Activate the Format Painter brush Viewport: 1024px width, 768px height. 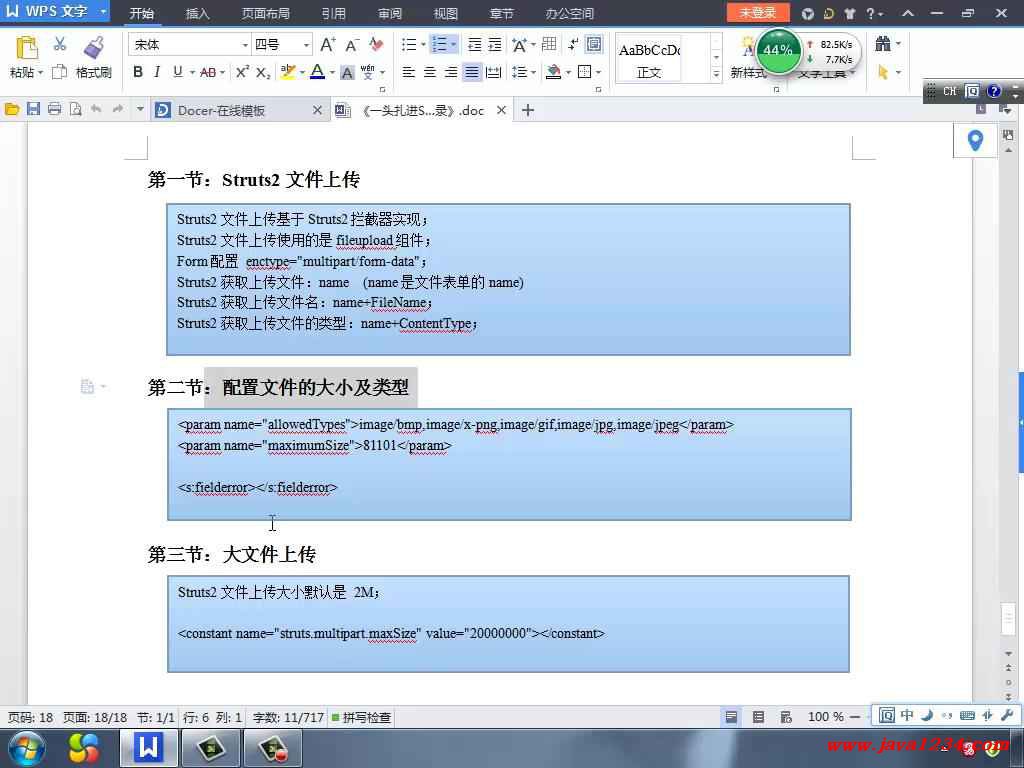tap(94, 48)
